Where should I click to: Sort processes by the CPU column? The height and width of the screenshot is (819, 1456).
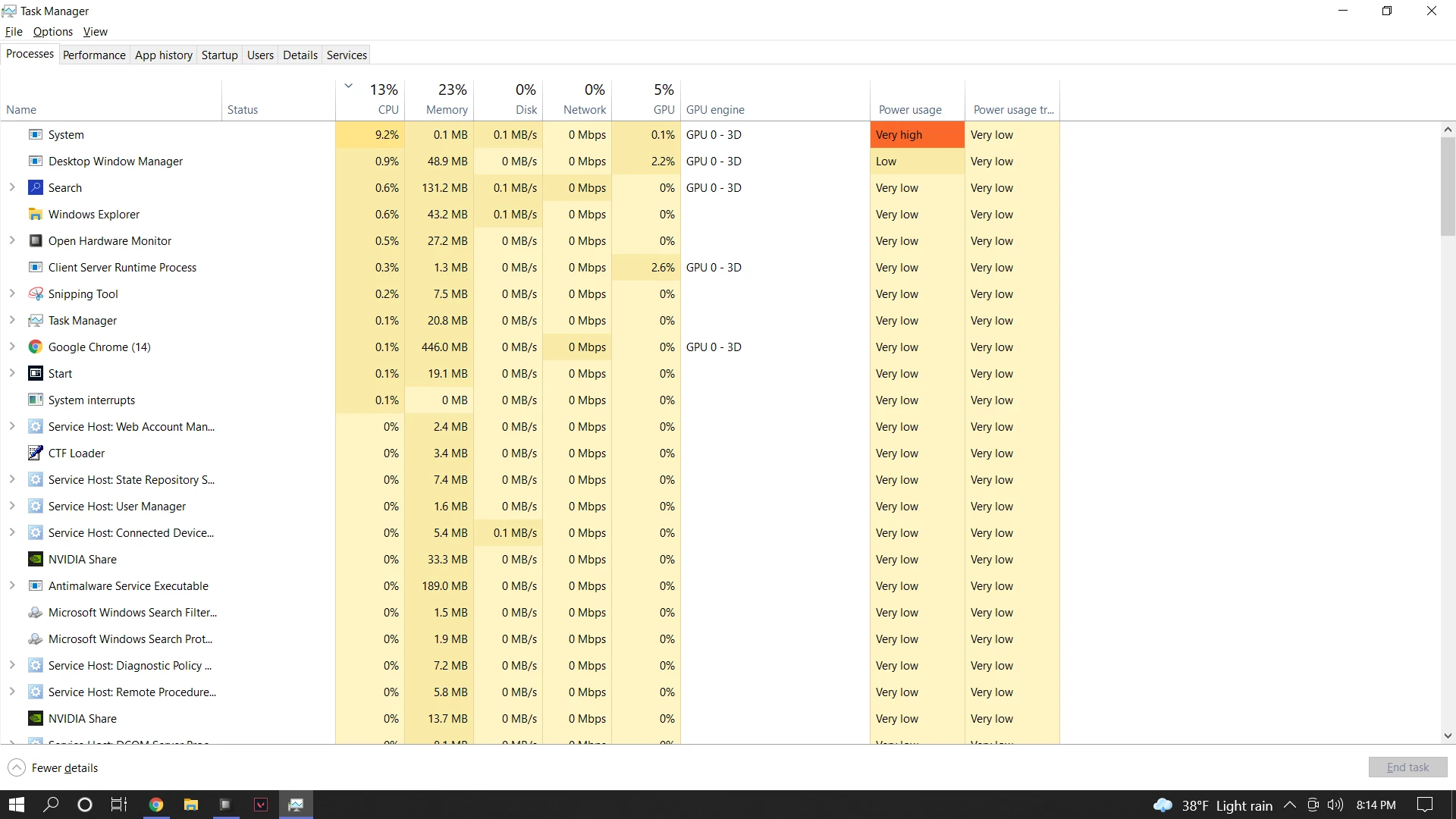click(x=388, y=109)
